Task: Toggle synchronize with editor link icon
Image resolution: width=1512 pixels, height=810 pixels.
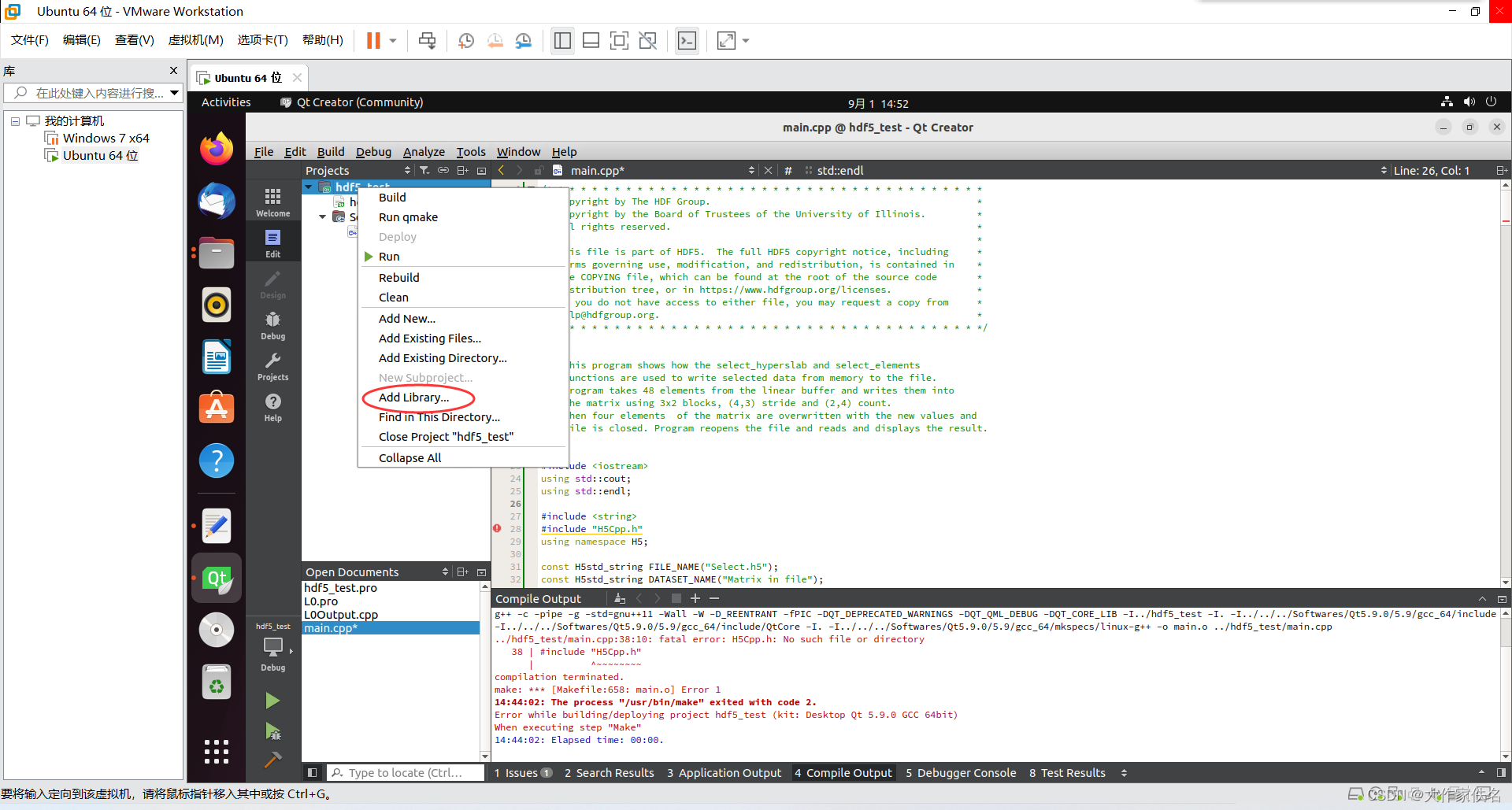Action: click(x=443, y=170)
